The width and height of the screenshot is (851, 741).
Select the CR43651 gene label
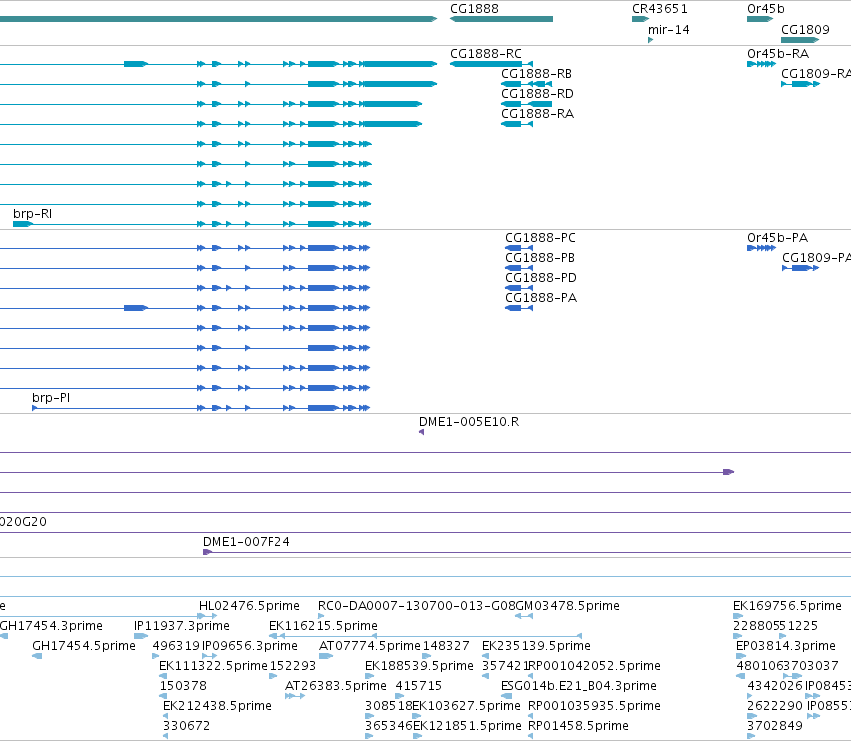tap(659, 9)
